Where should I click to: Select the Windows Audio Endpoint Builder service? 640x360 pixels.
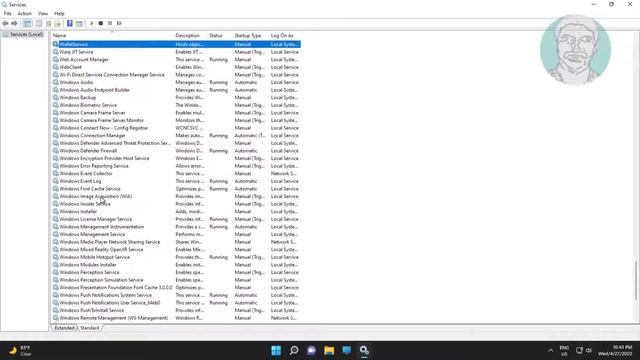[176, 90]
